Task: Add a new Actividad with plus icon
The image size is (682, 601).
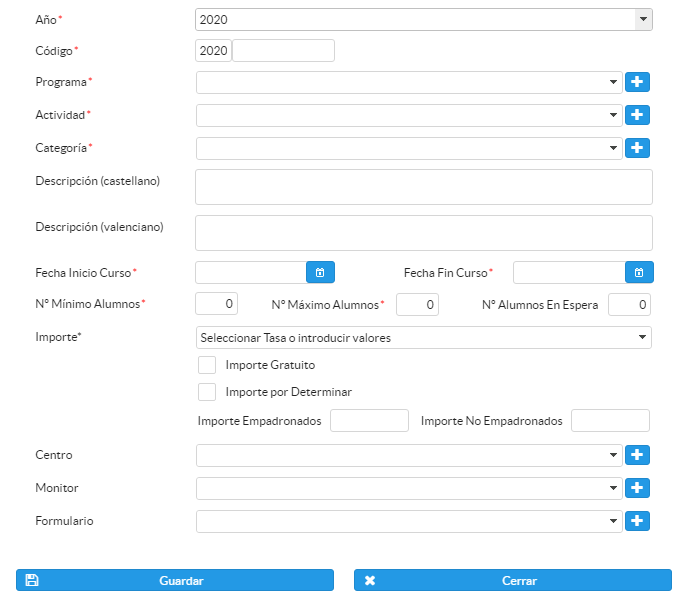Action: 637,115
